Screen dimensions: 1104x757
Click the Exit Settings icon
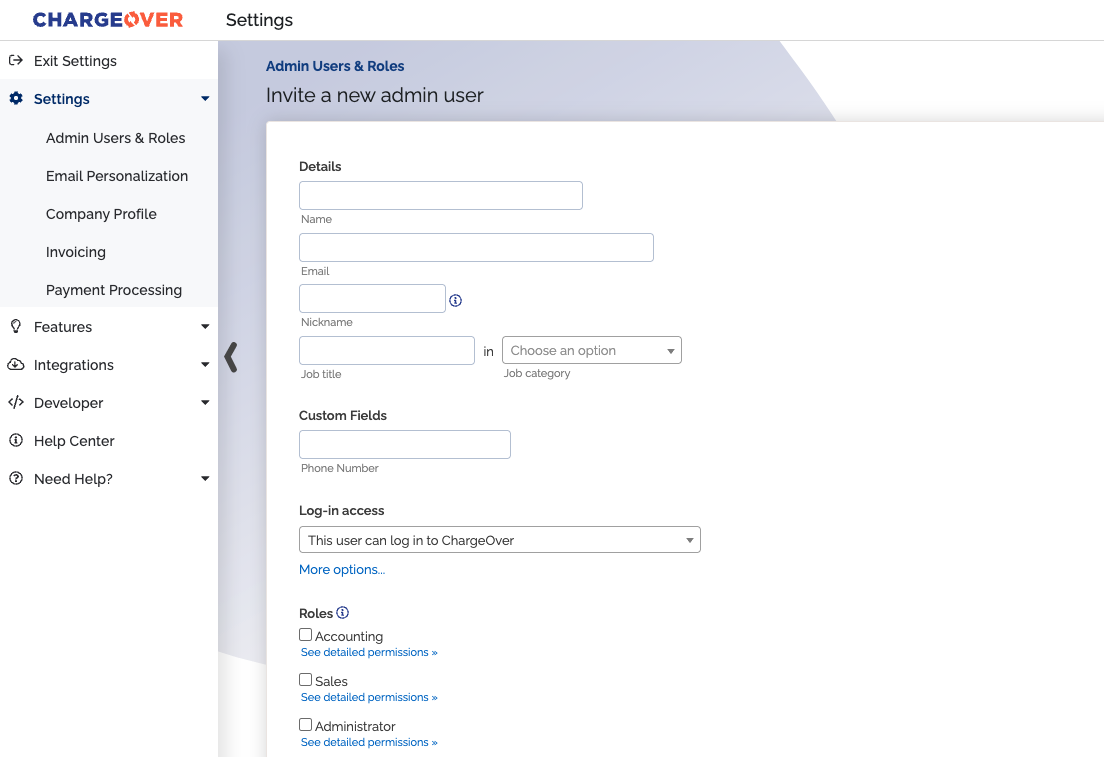coord(14,60)
